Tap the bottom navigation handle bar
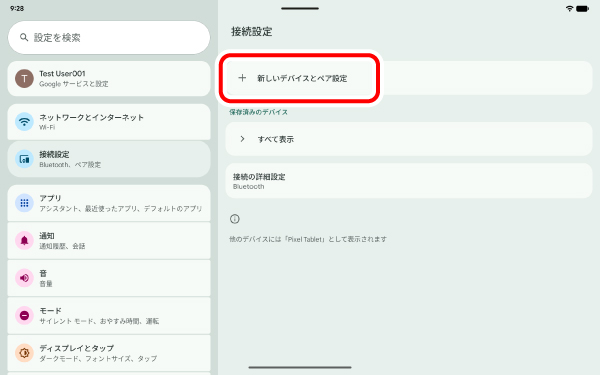The height and width of the screenshot is (375, 600). [300, 367]
